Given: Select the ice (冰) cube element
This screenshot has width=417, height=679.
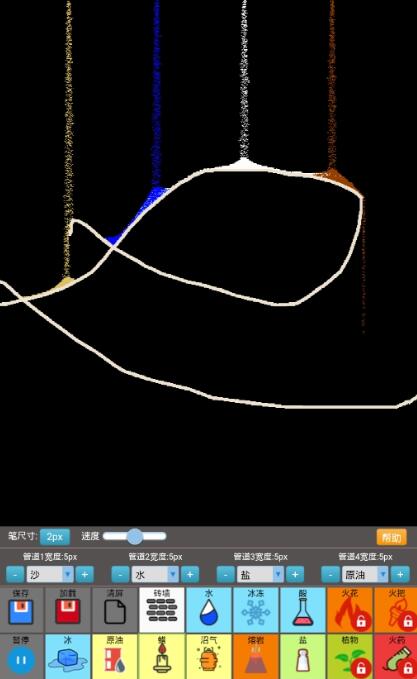Looking at the screenshot, I should coord(68,656).
